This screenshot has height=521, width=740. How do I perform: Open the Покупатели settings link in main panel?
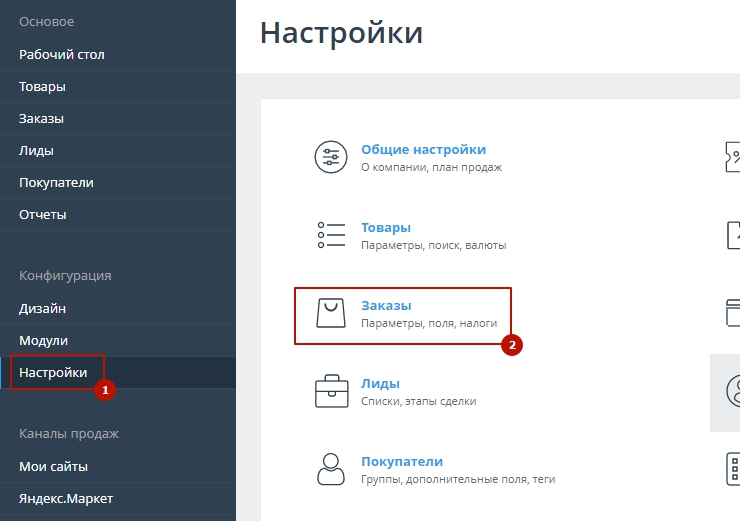402,461
